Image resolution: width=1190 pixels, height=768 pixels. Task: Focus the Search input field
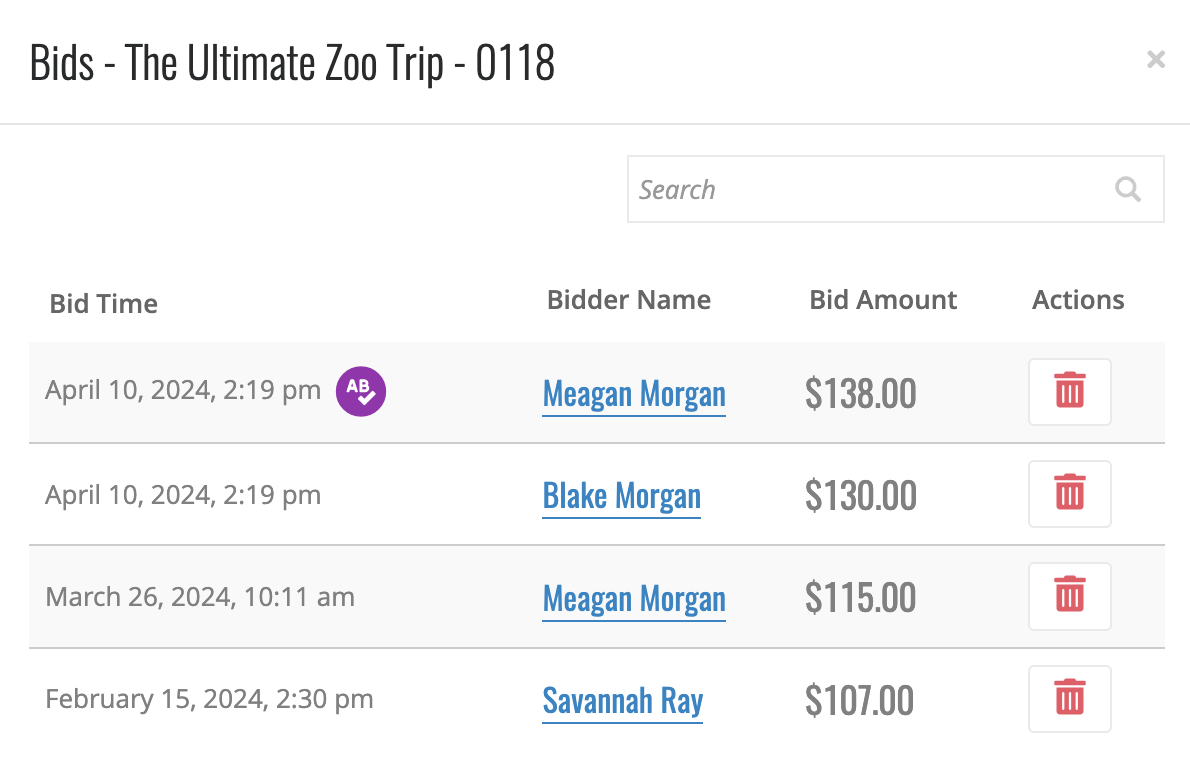point(896,189)
